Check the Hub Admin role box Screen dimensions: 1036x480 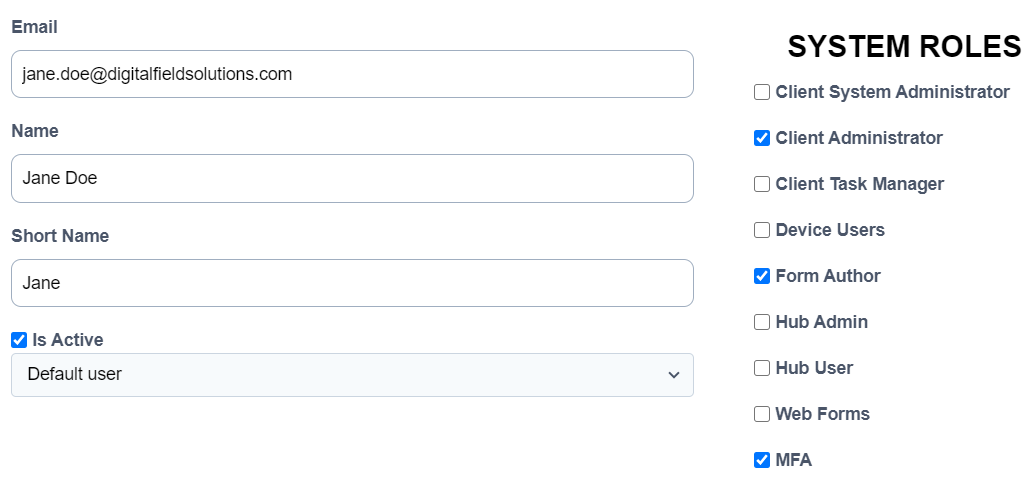click(762, 322)
